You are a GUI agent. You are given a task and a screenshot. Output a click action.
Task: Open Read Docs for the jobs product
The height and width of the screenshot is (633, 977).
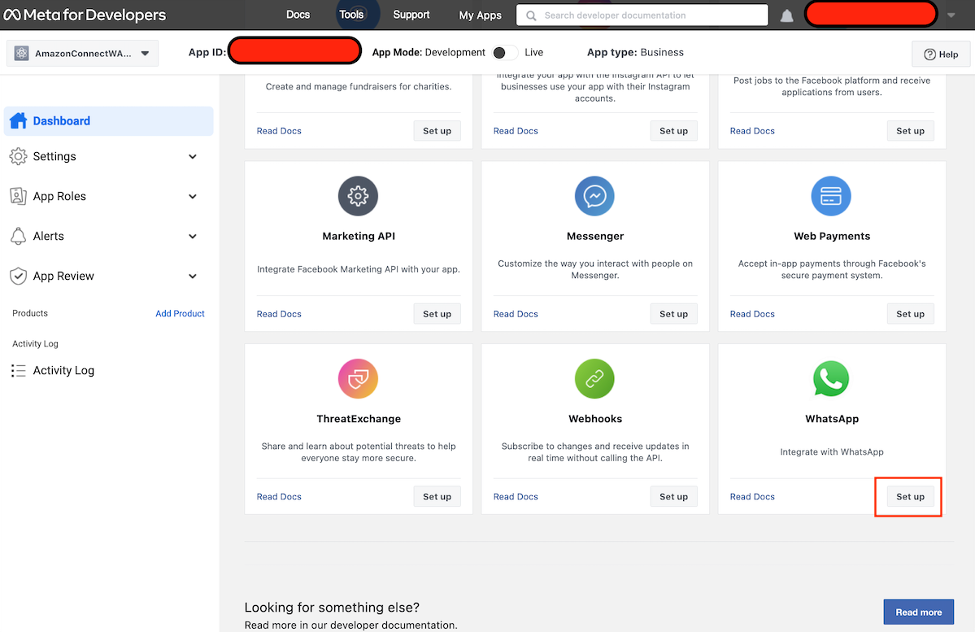point(752,131)
